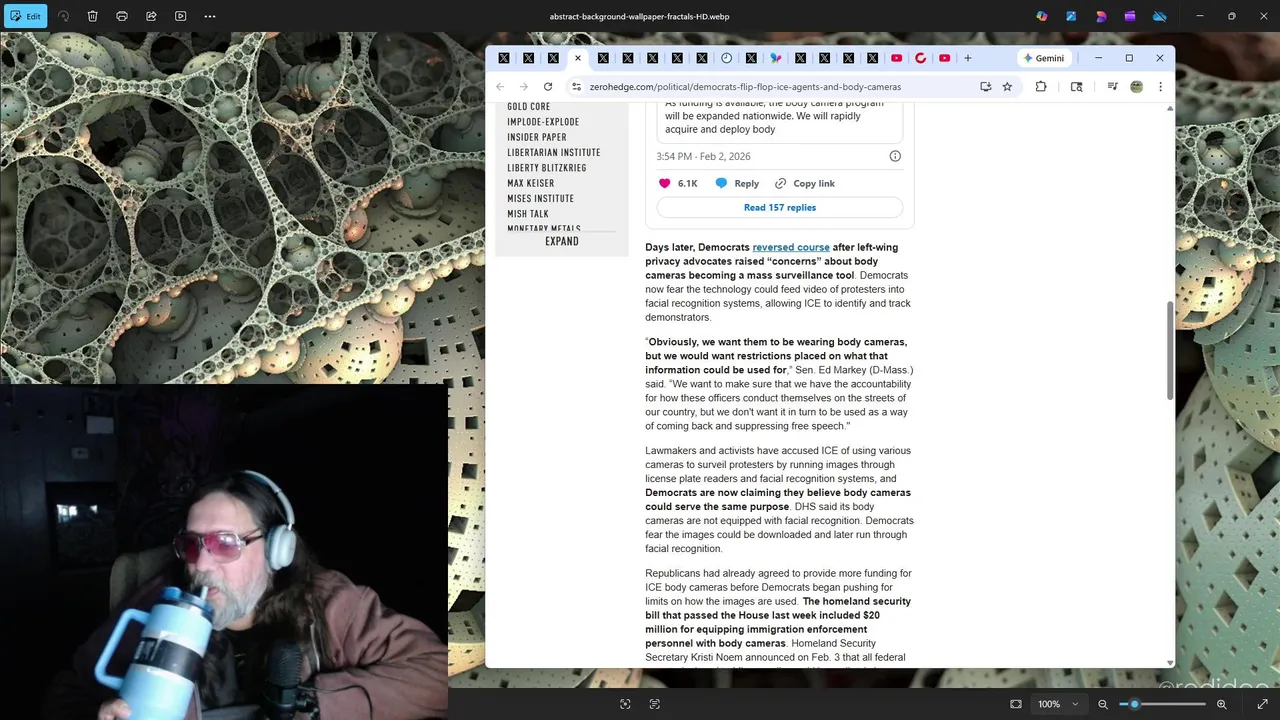1280x720 pixels.
Task: Click the tweet timestamp 3:54 PM · Feb 2, 2026
Action: pos(703,156)
